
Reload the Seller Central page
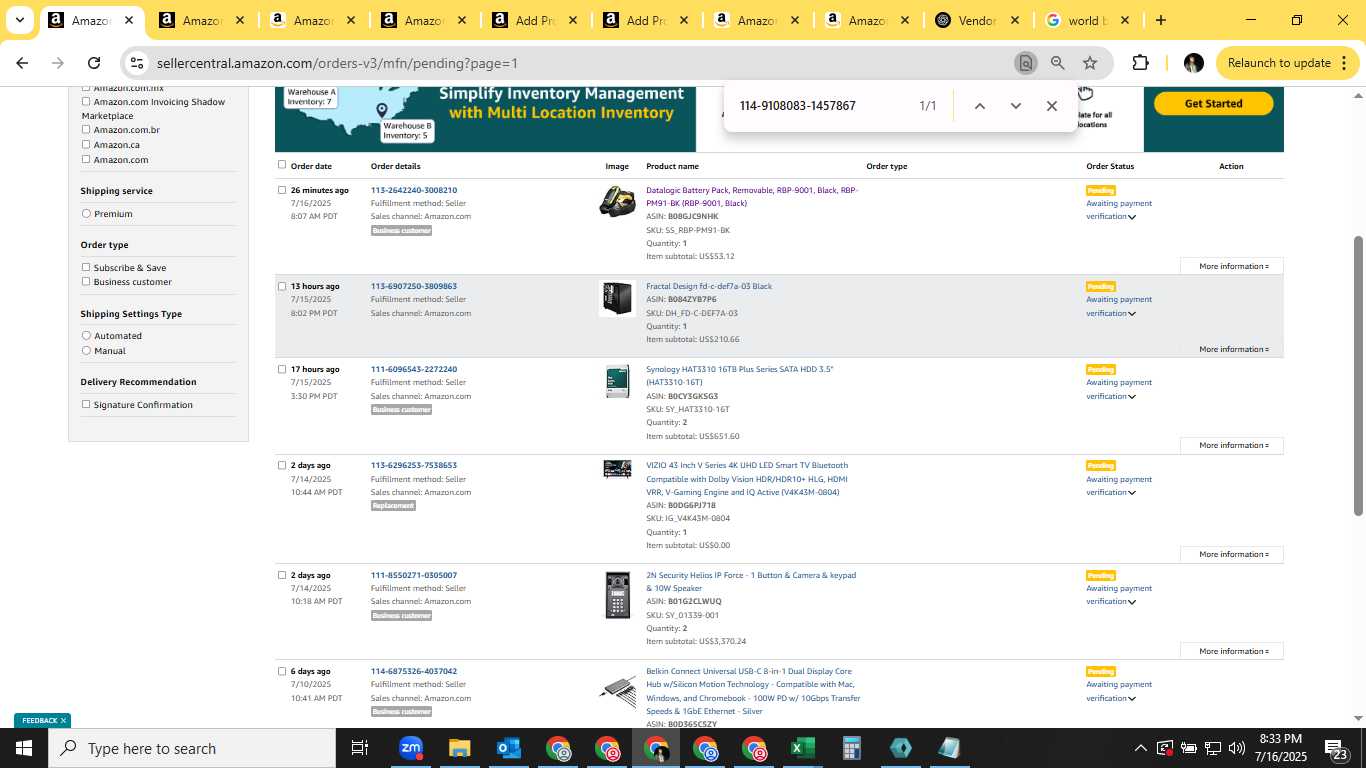tap(94, 63)
